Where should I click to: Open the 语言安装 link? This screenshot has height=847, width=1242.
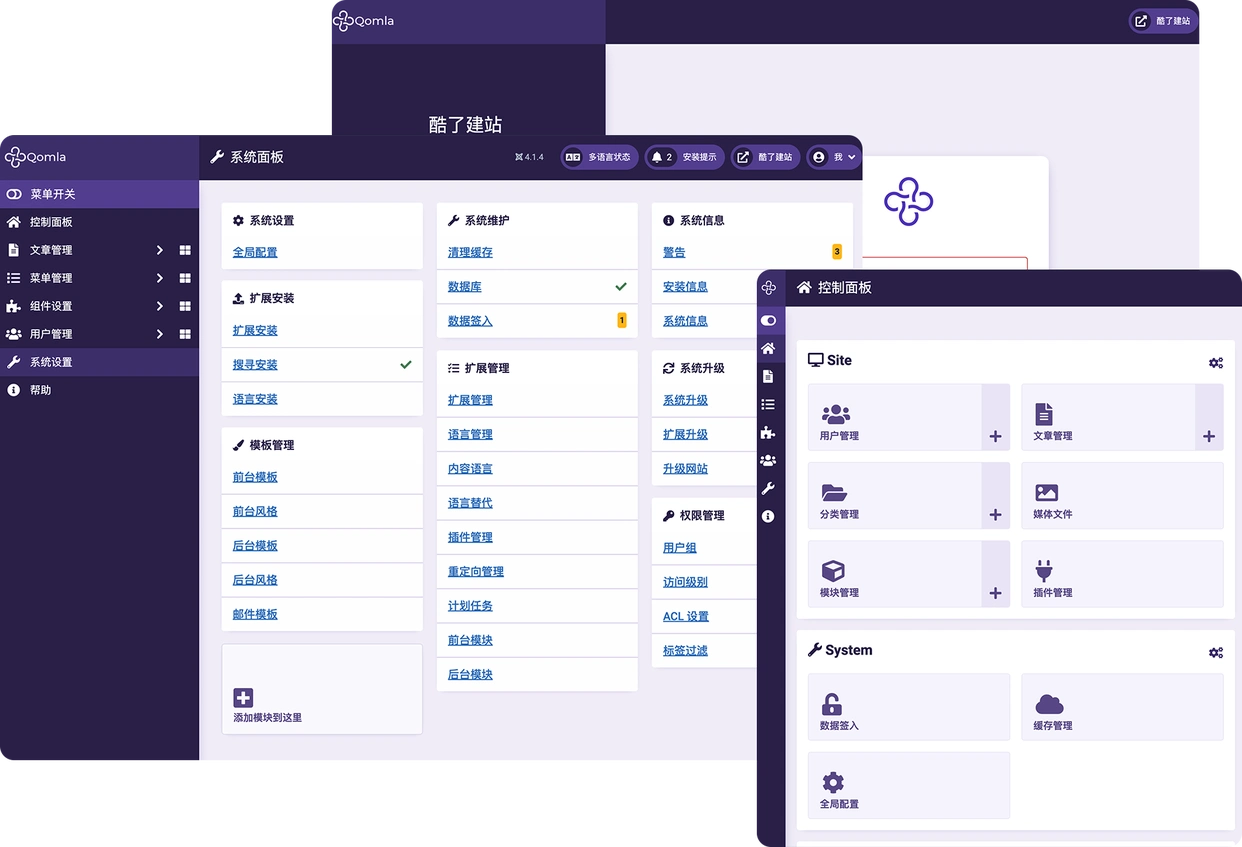(255, 399)
